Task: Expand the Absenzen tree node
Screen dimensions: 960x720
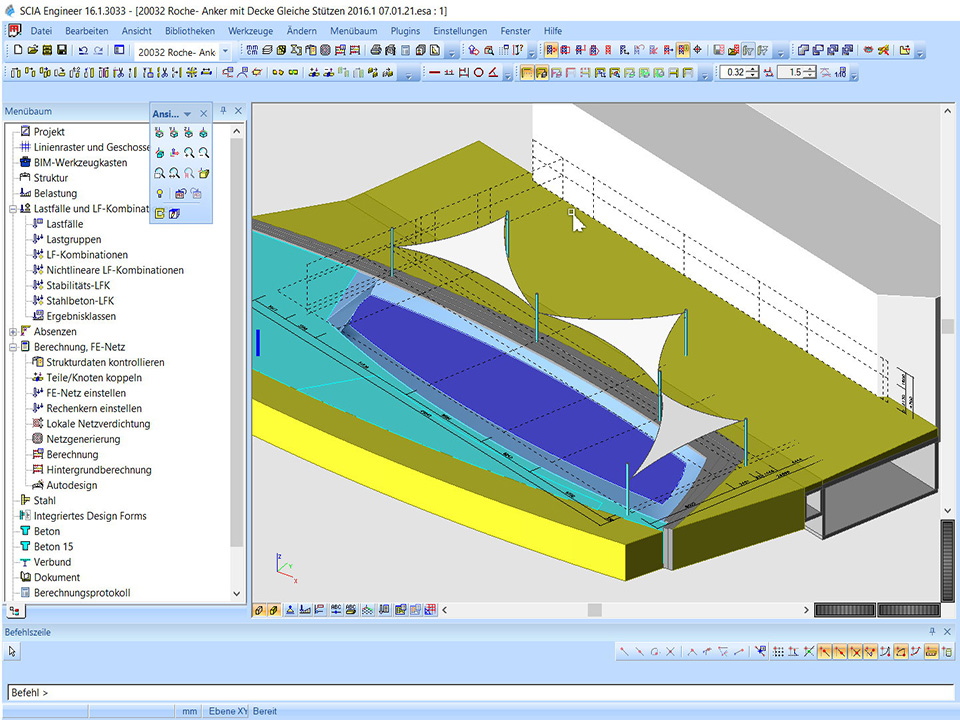Action: tap(12, 331)
